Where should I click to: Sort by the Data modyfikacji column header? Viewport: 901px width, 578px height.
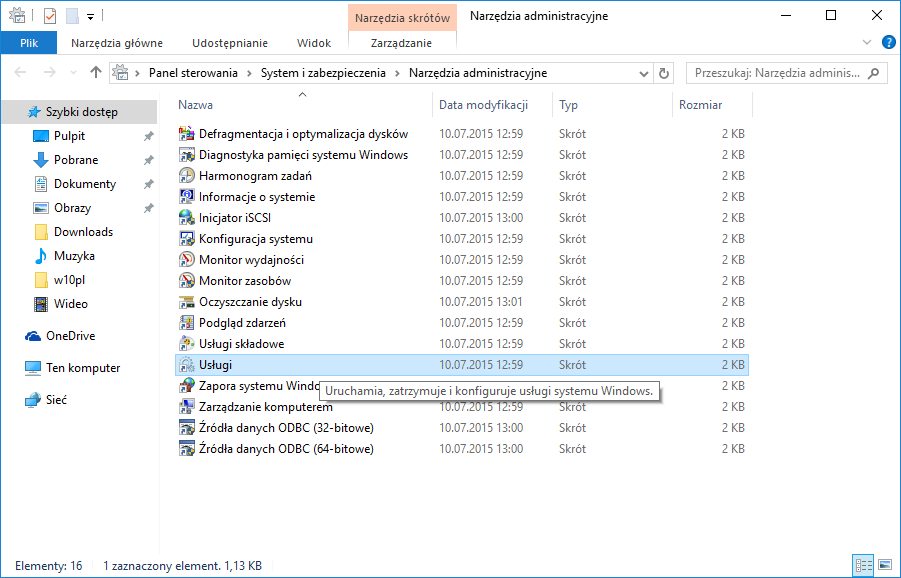click(482, 105)
